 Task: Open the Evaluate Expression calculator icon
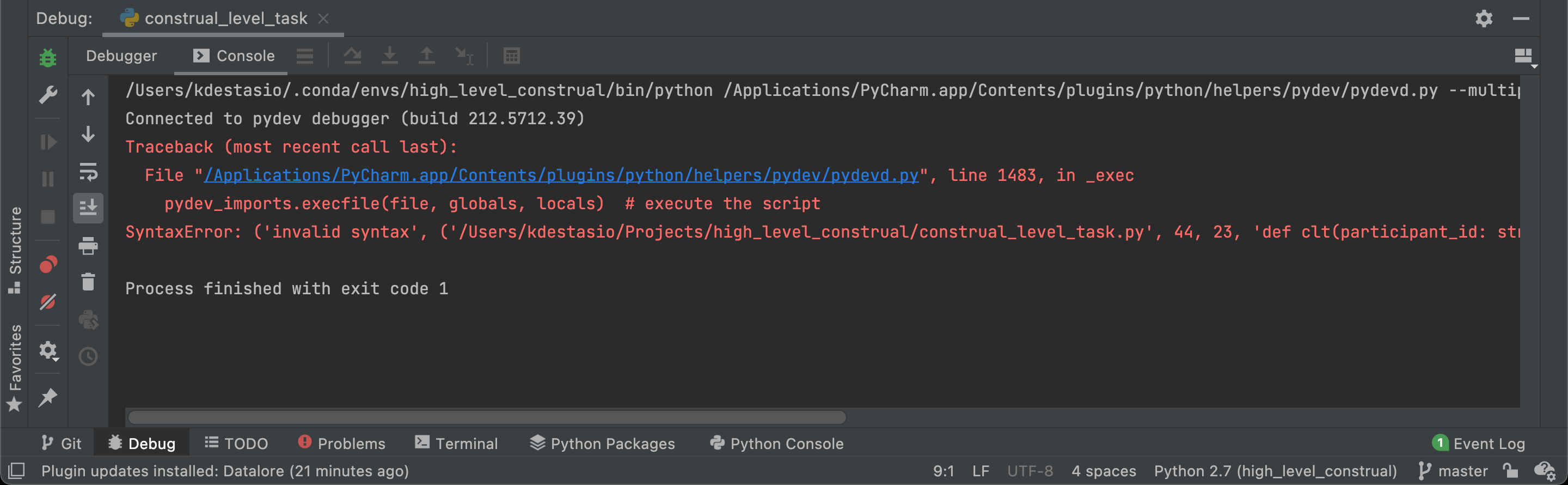(x=511, y=56)
